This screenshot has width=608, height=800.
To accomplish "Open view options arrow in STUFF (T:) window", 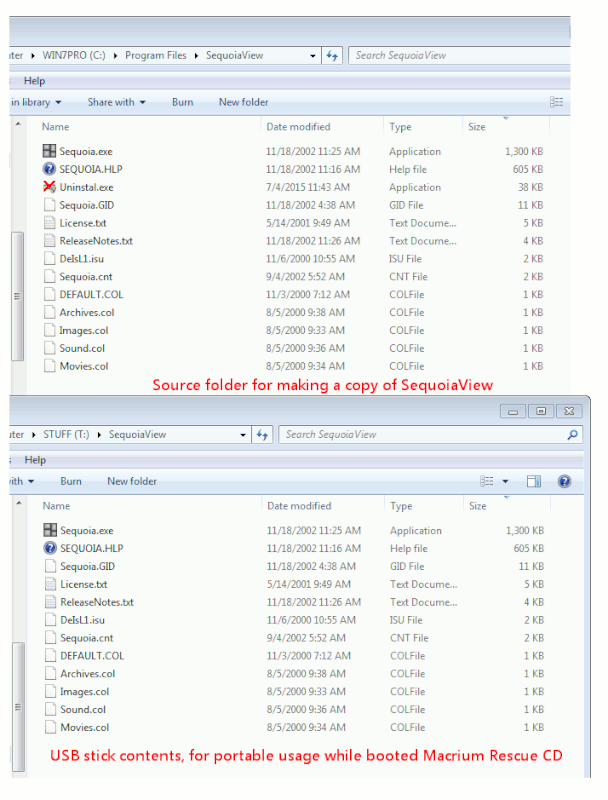I will [x=505, y=481].
